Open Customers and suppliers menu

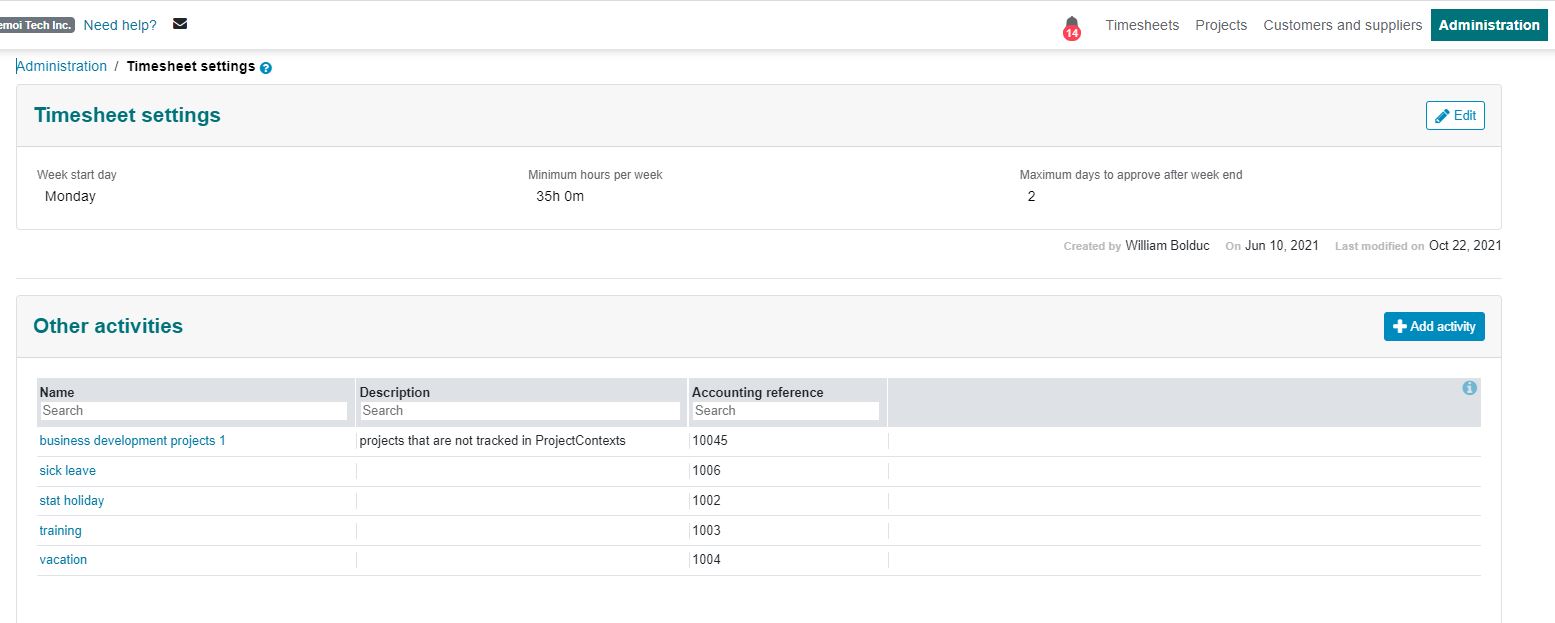(x=1342, y=25)
